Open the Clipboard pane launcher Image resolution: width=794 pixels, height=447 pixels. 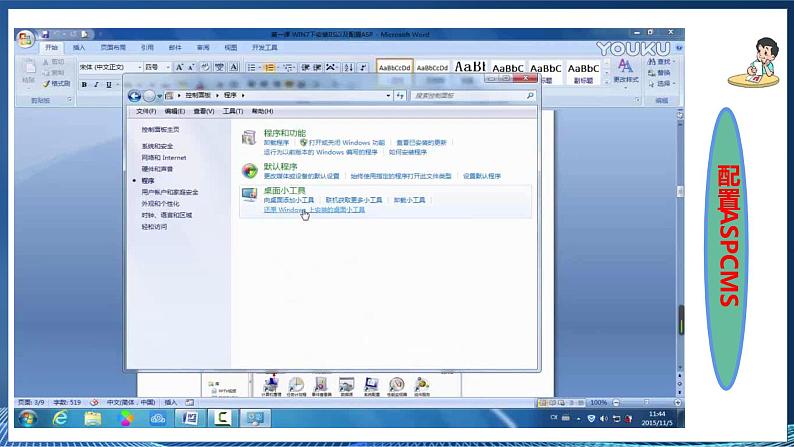69,100
